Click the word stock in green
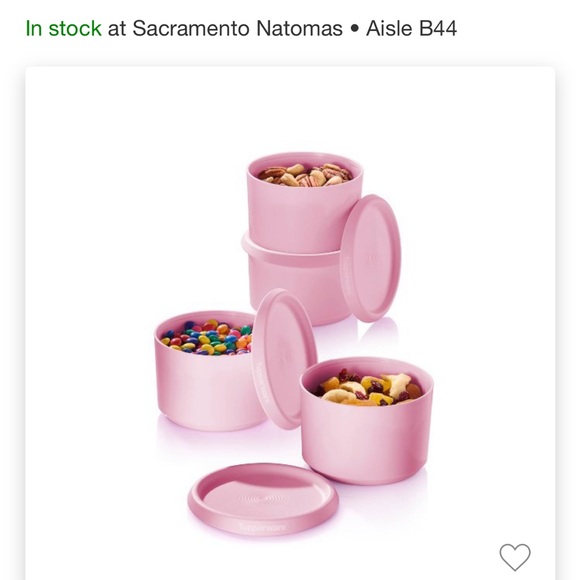Screen dimensions: 580x580 coord(75,28)
